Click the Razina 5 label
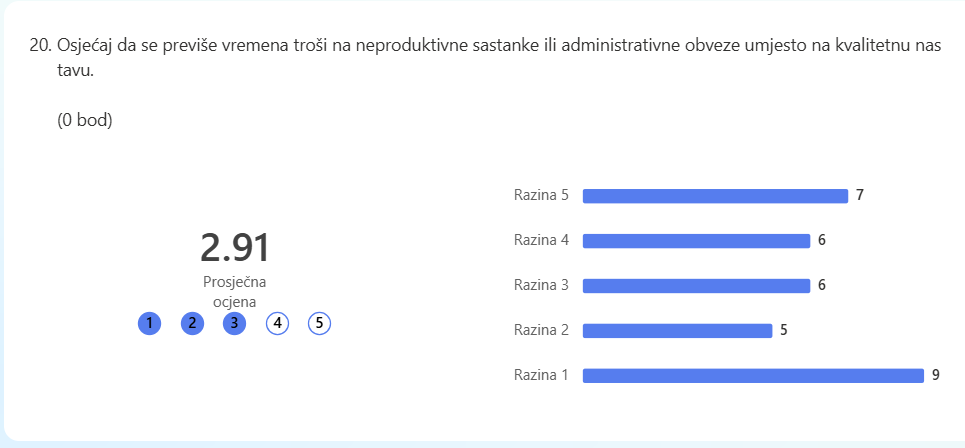Viewport: 965px width, 448px height. click(541, 196)
